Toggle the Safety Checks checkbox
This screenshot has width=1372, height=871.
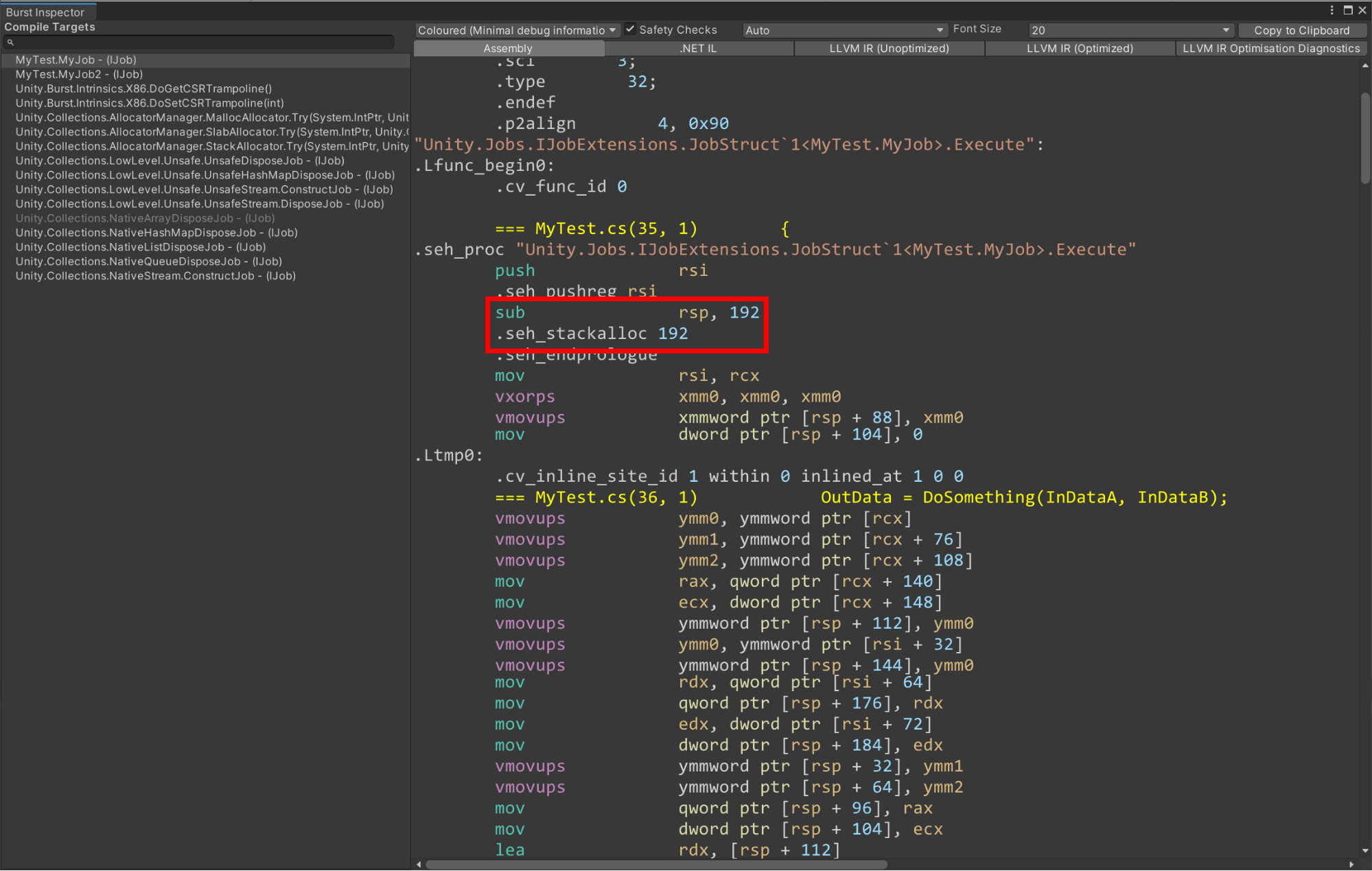630,30
